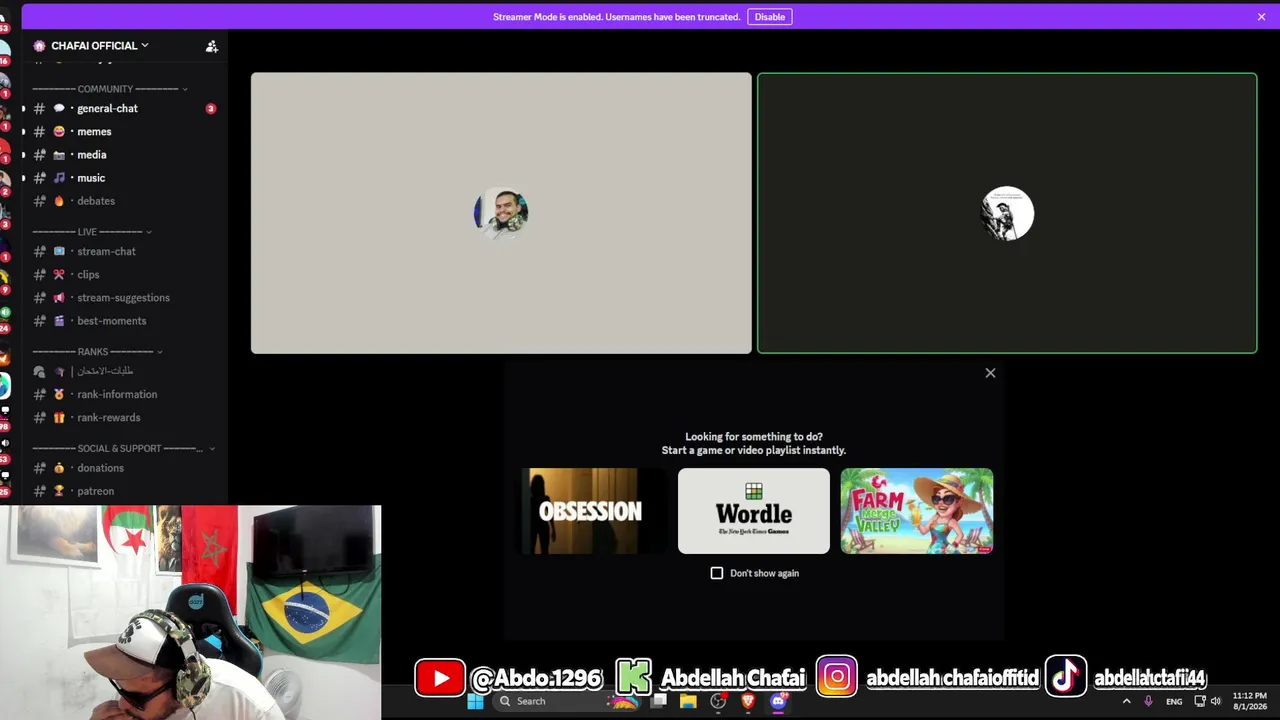Click the hash icon beside memes

tap(39, 131)
